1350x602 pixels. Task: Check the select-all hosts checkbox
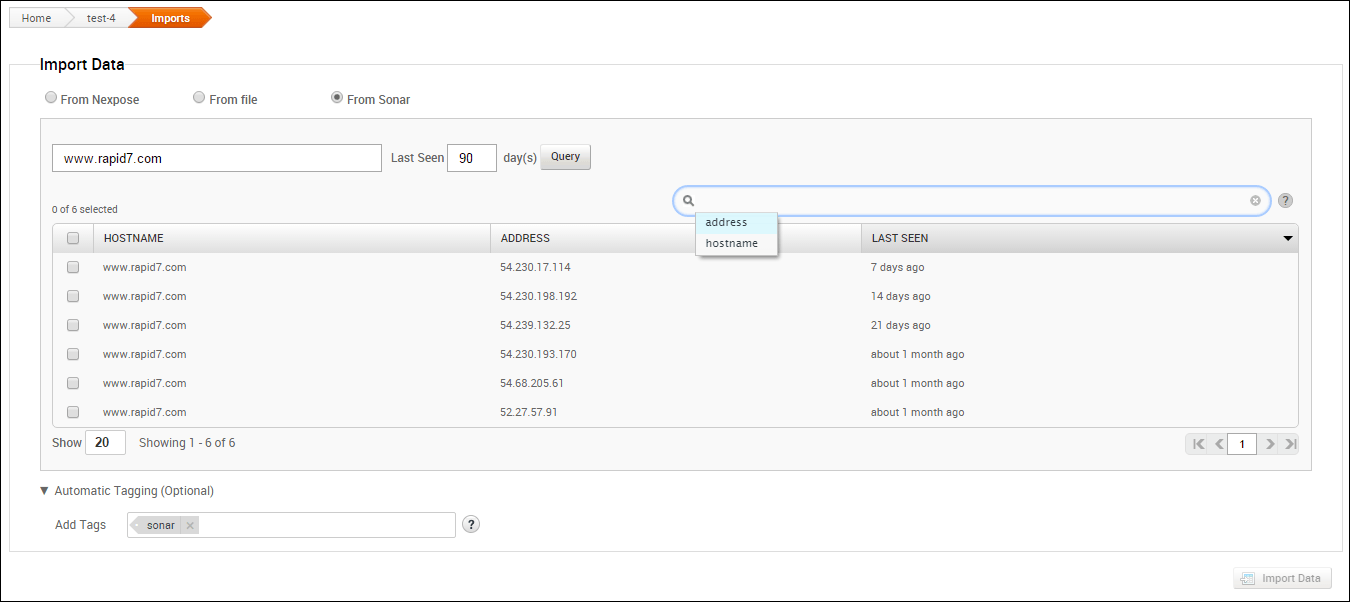[x=73, y=238]
